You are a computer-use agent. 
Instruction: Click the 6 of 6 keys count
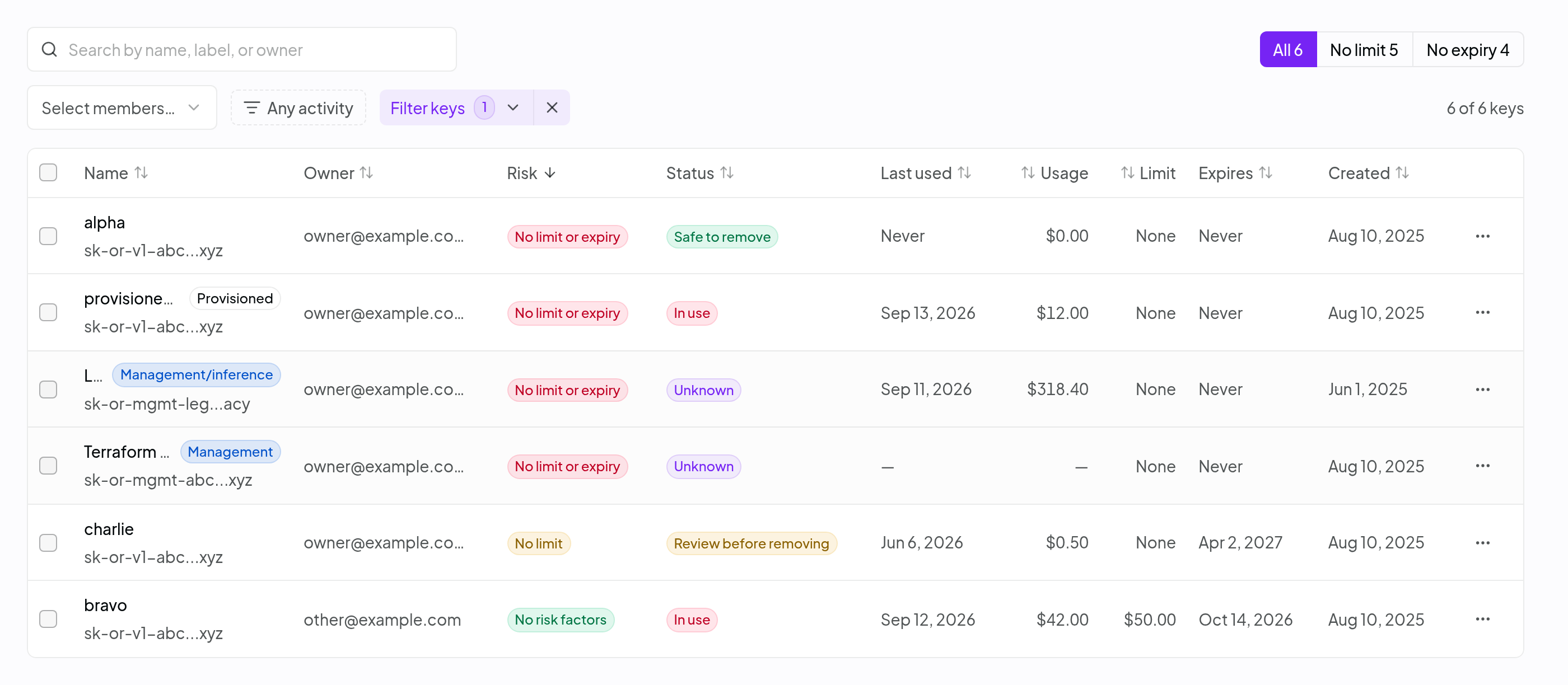[x=1485, y=108]
